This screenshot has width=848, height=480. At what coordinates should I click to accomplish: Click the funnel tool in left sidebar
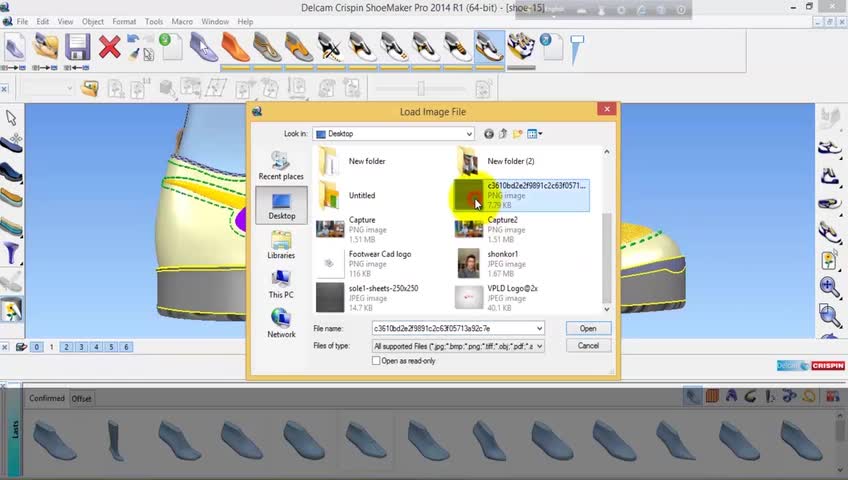pos(11,253)
